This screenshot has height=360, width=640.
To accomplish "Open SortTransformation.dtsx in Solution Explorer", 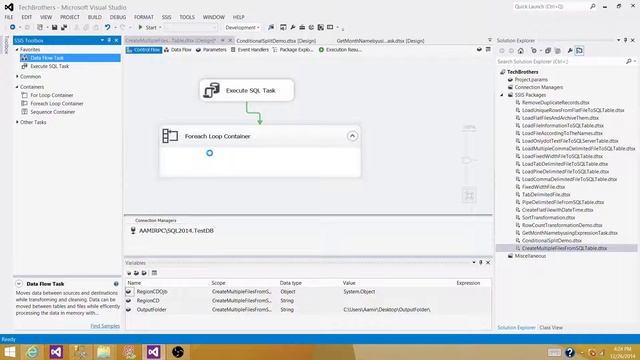I will click(548, 218).
